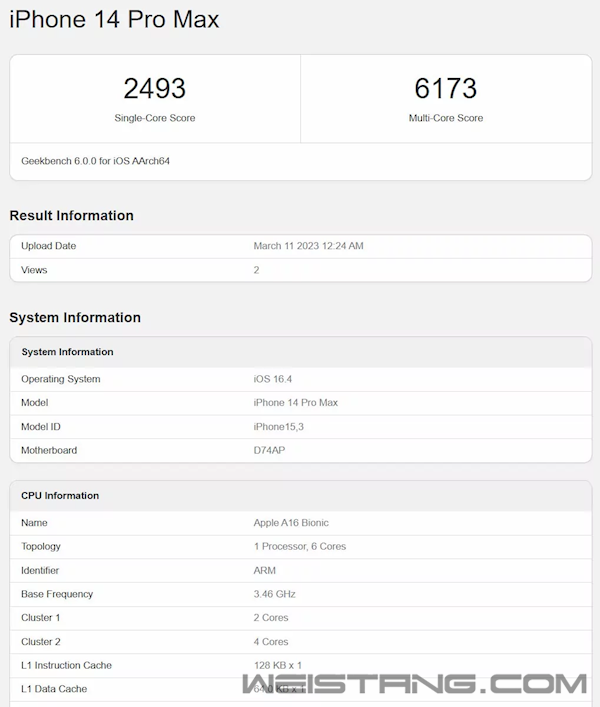Click Geekbench 6.0.0 for iOS AArch64 text
Image resolution: width=600 pixels, height=707 pixels.
pyautogui.click(x=96, y=161)
